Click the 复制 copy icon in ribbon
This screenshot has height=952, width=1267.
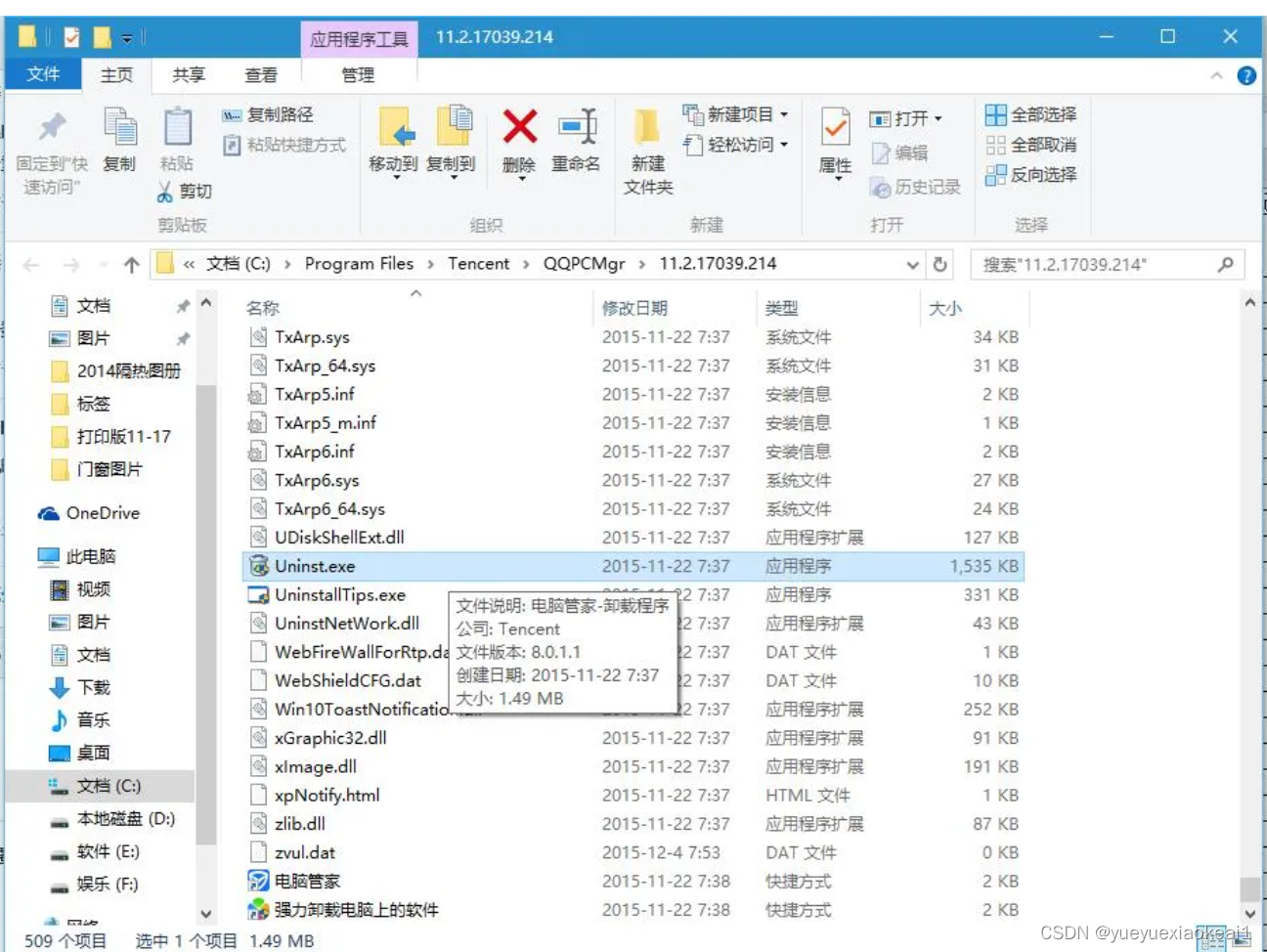tap(120, 127)
